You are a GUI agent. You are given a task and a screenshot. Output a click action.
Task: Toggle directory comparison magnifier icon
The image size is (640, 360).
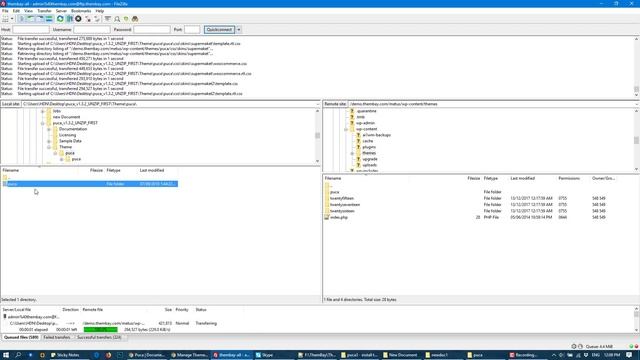coord(117,19)
